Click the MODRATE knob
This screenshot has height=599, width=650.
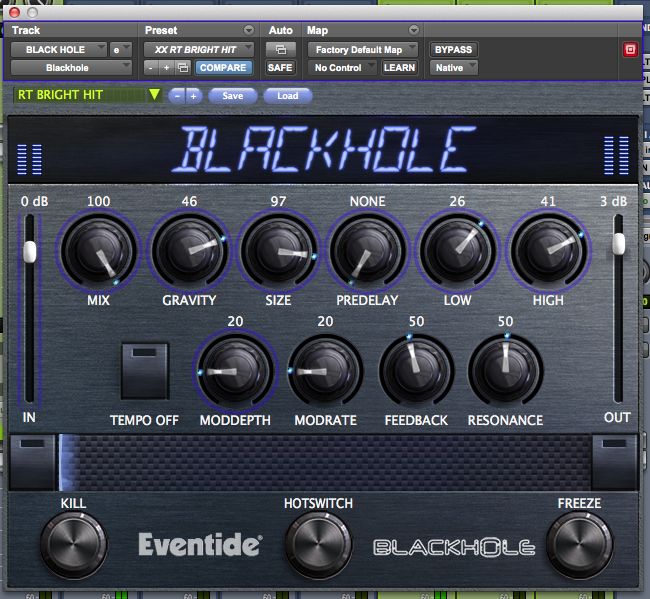325,371
